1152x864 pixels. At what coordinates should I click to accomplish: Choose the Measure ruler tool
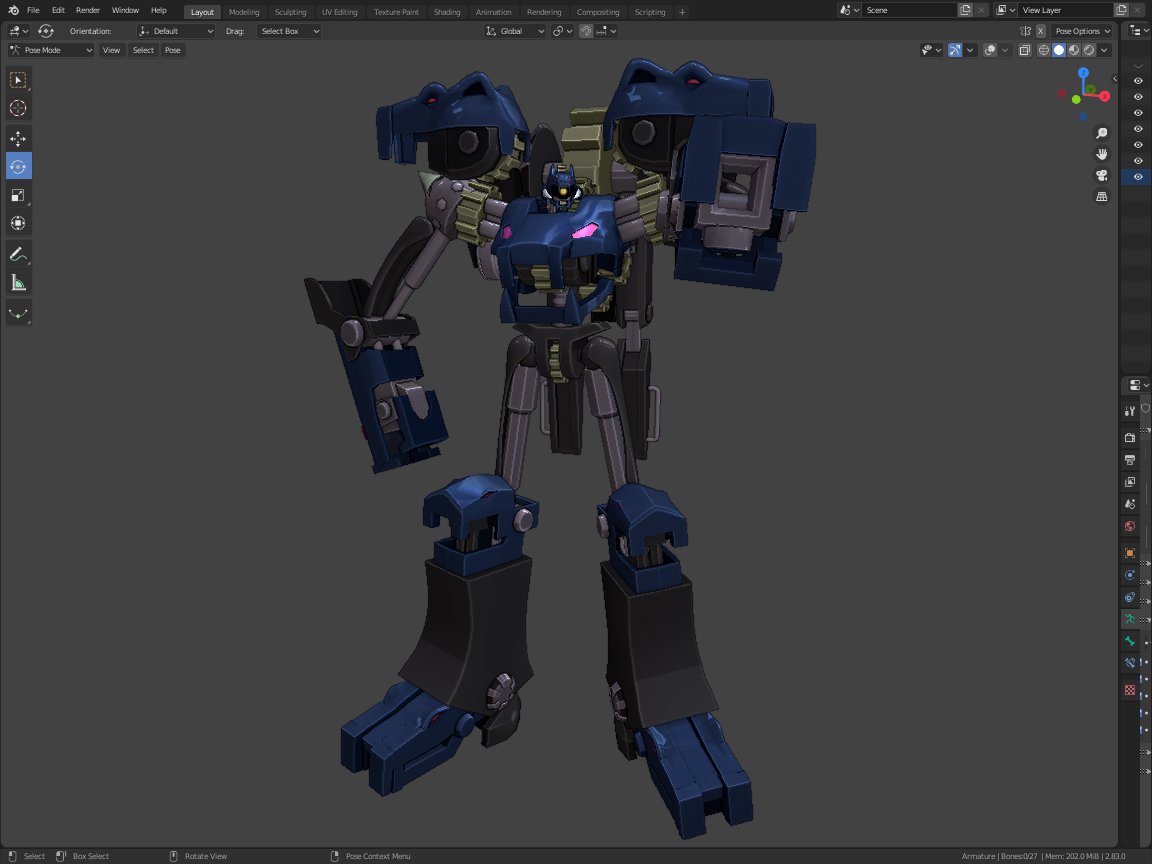coord(18,284)
